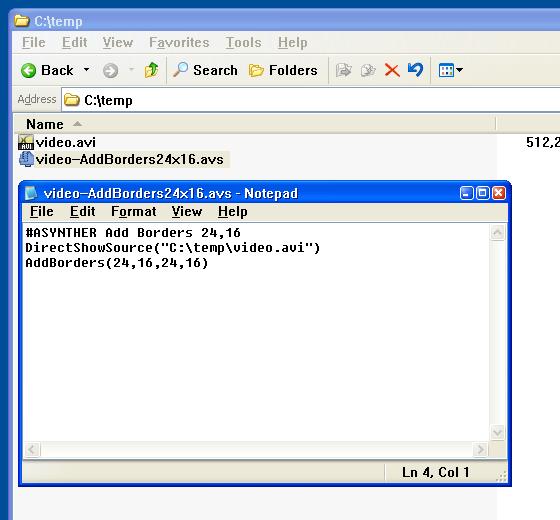The image size is (560, 520).
Task: Click the Move To folder icon
Action: pos(344,70)
